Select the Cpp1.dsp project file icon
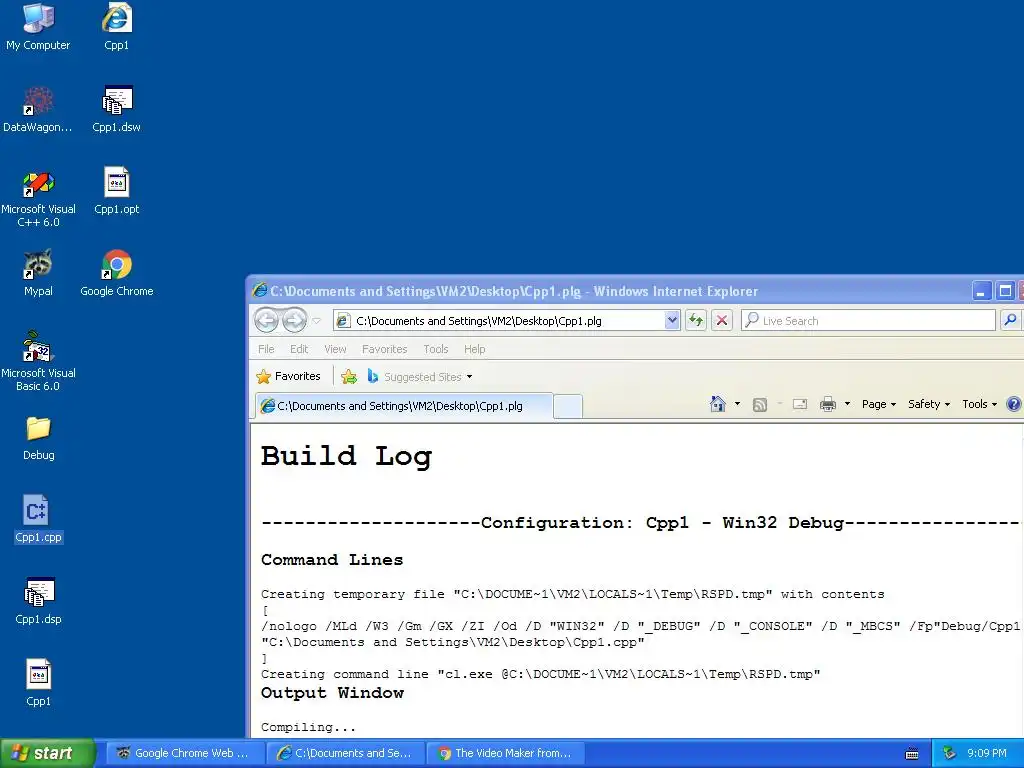The width and height of the screenshot is (1024, 768). tap(38, 601)
